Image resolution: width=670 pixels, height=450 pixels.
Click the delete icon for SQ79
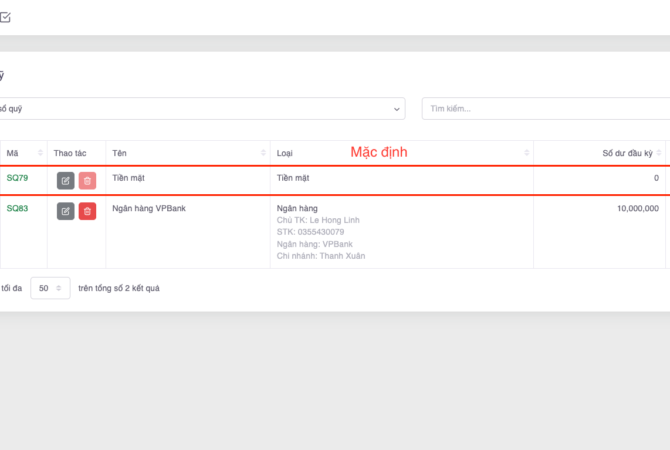(x=87, y=181)
